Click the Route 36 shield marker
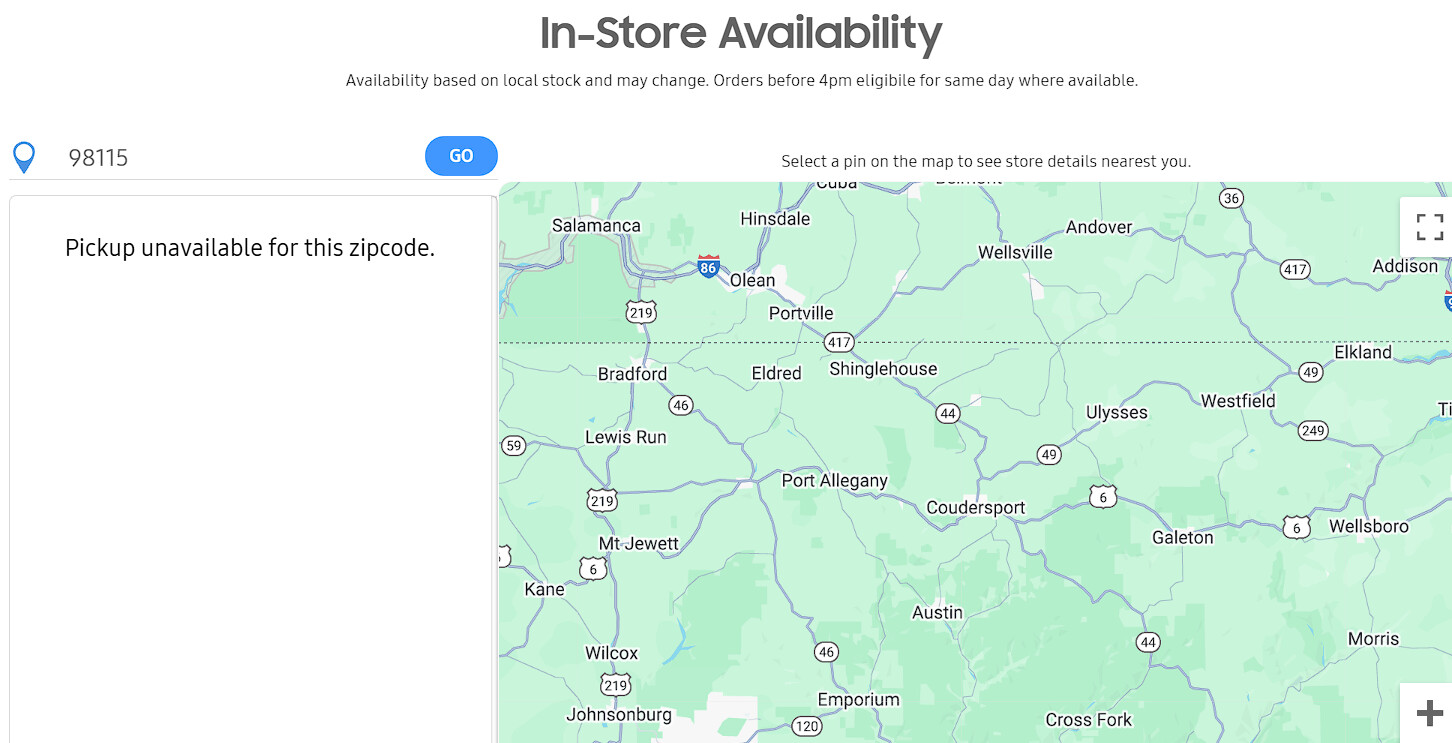 point(1231,198)
